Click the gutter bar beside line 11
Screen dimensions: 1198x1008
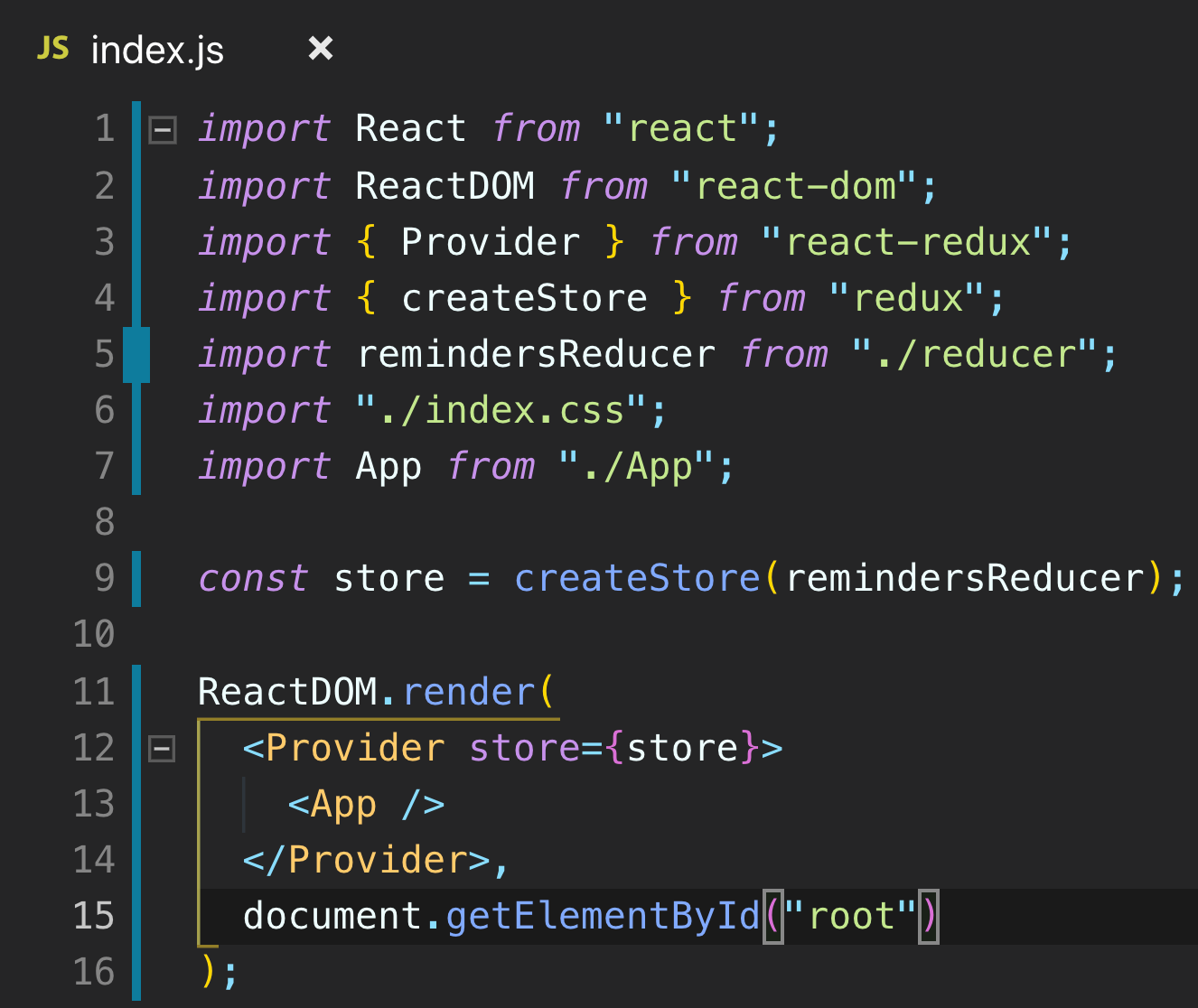[x=136, y=691]
